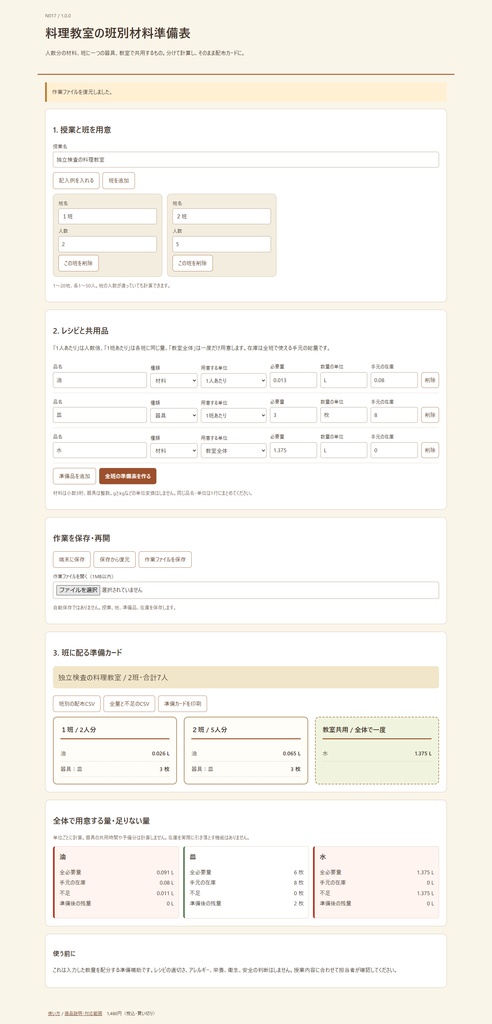Viewport: 492px width, 1024px height.
Task: Click the 手元の在庫 field showing 8
Action: [x=394, y=415]
